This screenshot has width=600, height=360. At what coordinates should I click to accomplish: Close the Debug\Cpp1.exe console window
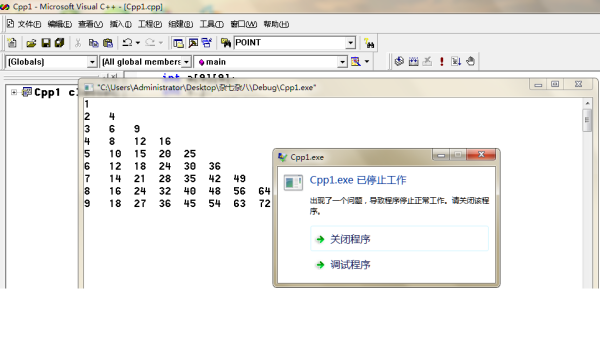[578, 85]
